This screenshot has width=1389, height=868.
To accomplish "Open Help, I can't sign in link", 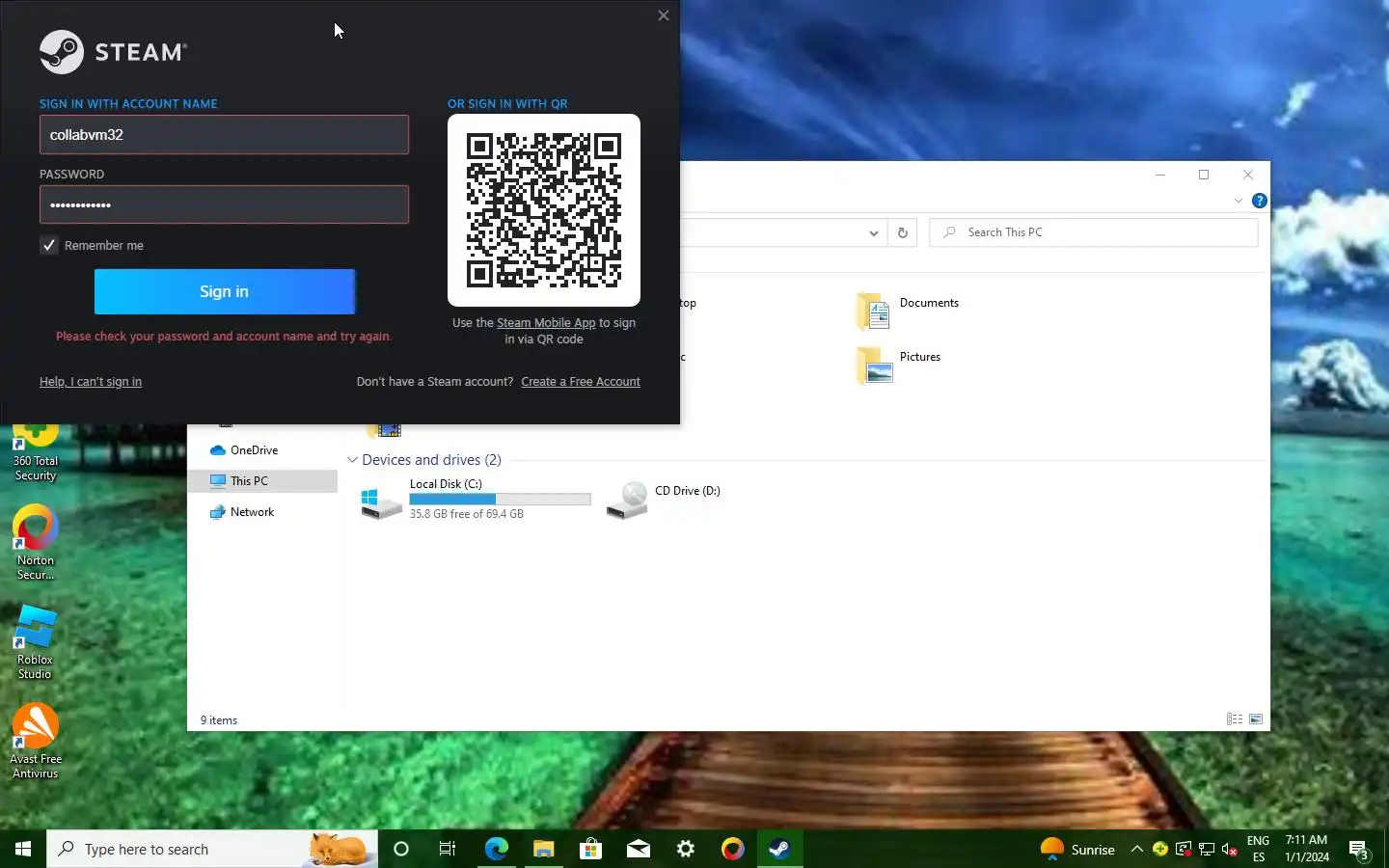I will tap(91, 382).
